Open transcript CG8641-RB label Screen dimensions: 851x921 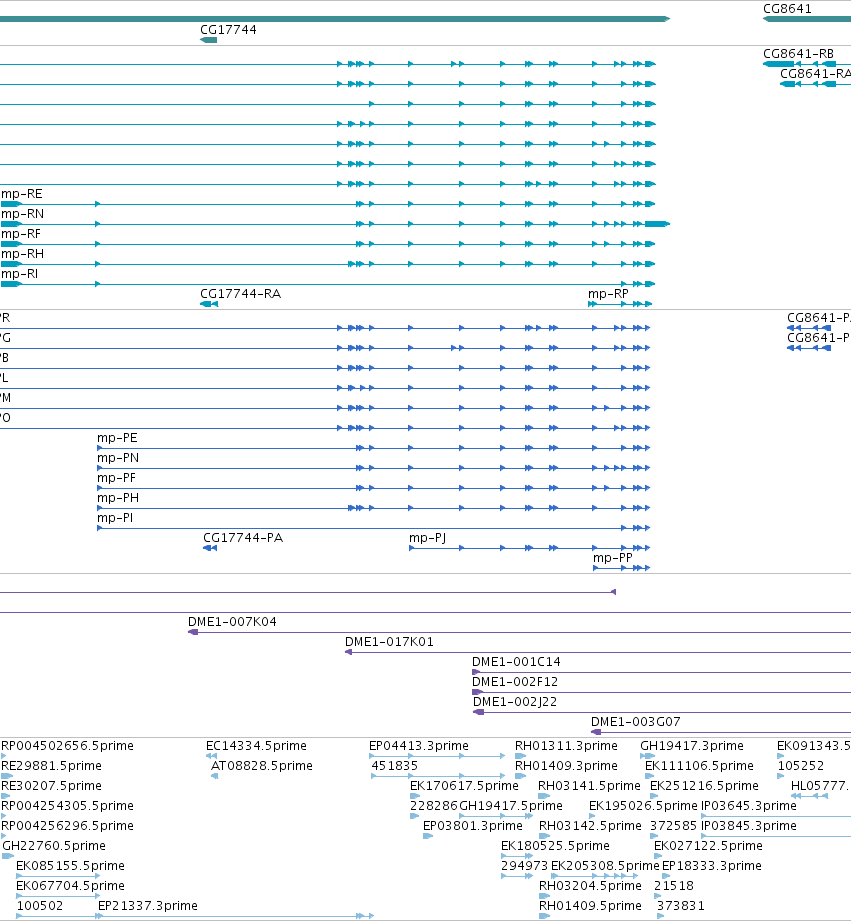[x=798, y=54]
